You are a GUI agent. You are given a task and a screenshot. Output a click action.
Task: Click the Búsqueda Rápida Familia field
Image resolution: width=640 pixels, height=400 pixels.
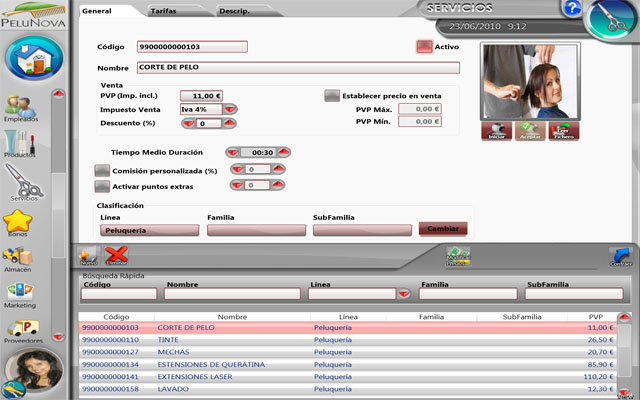coord(468,294)
